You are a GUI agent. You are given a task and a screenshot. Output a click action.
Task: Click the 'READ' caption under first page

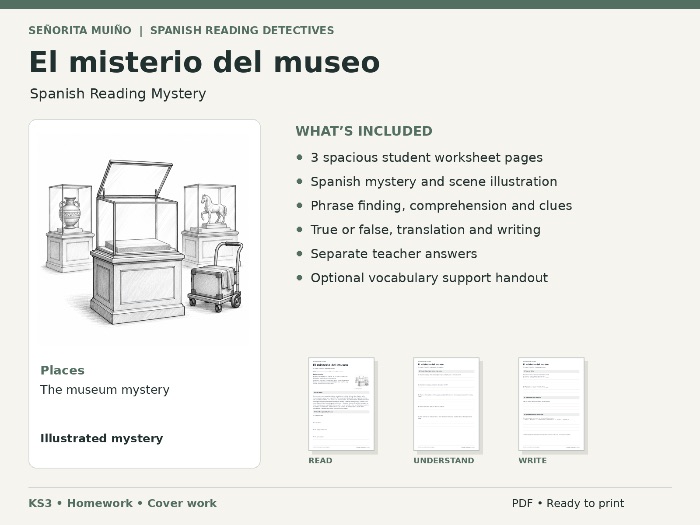tap(321, 460)
